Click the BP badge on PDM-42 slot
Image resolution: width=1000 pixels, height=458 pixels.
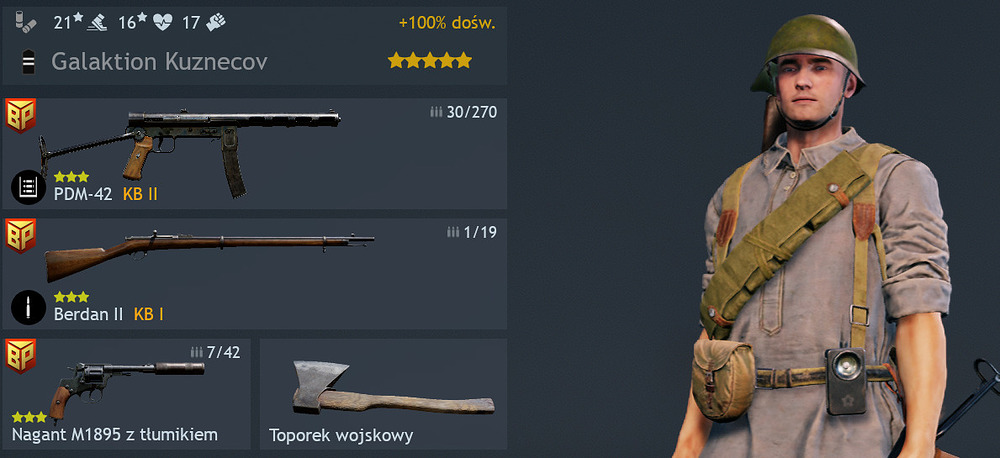(20, 115)
